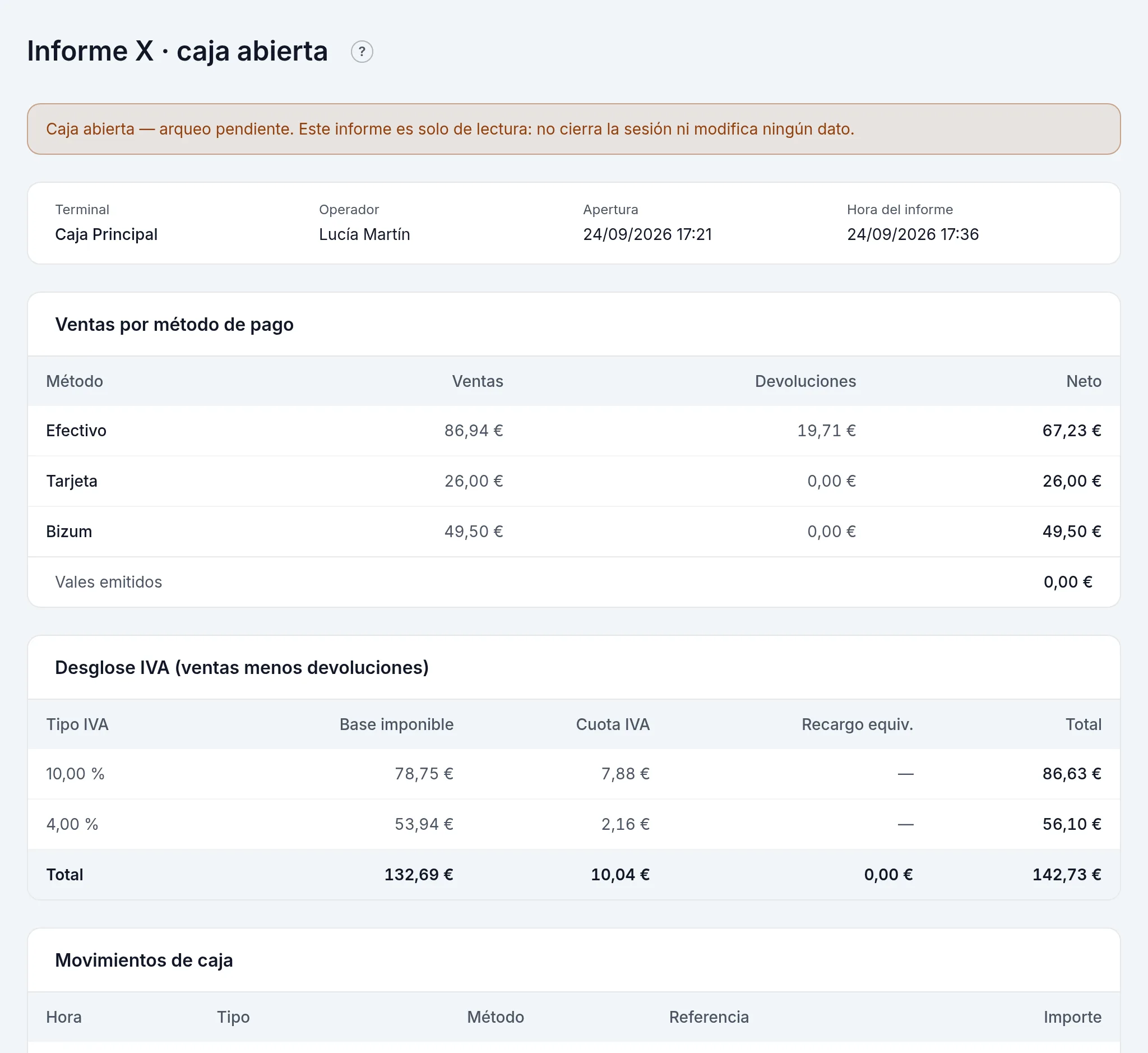Click the 'Tipo' column header
Screen dimensions: 1148x1053
(x=233, y=1017)
